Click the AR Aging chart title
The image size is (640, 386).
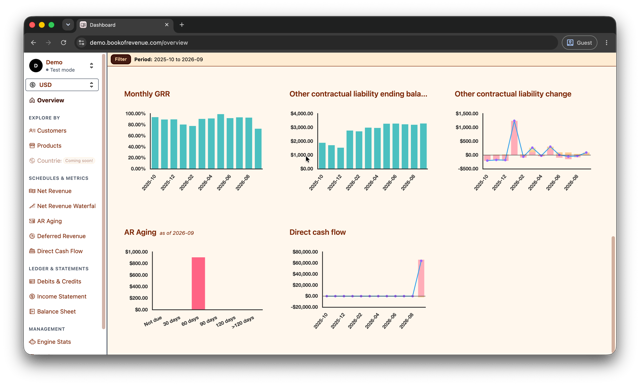click(140, 232)
